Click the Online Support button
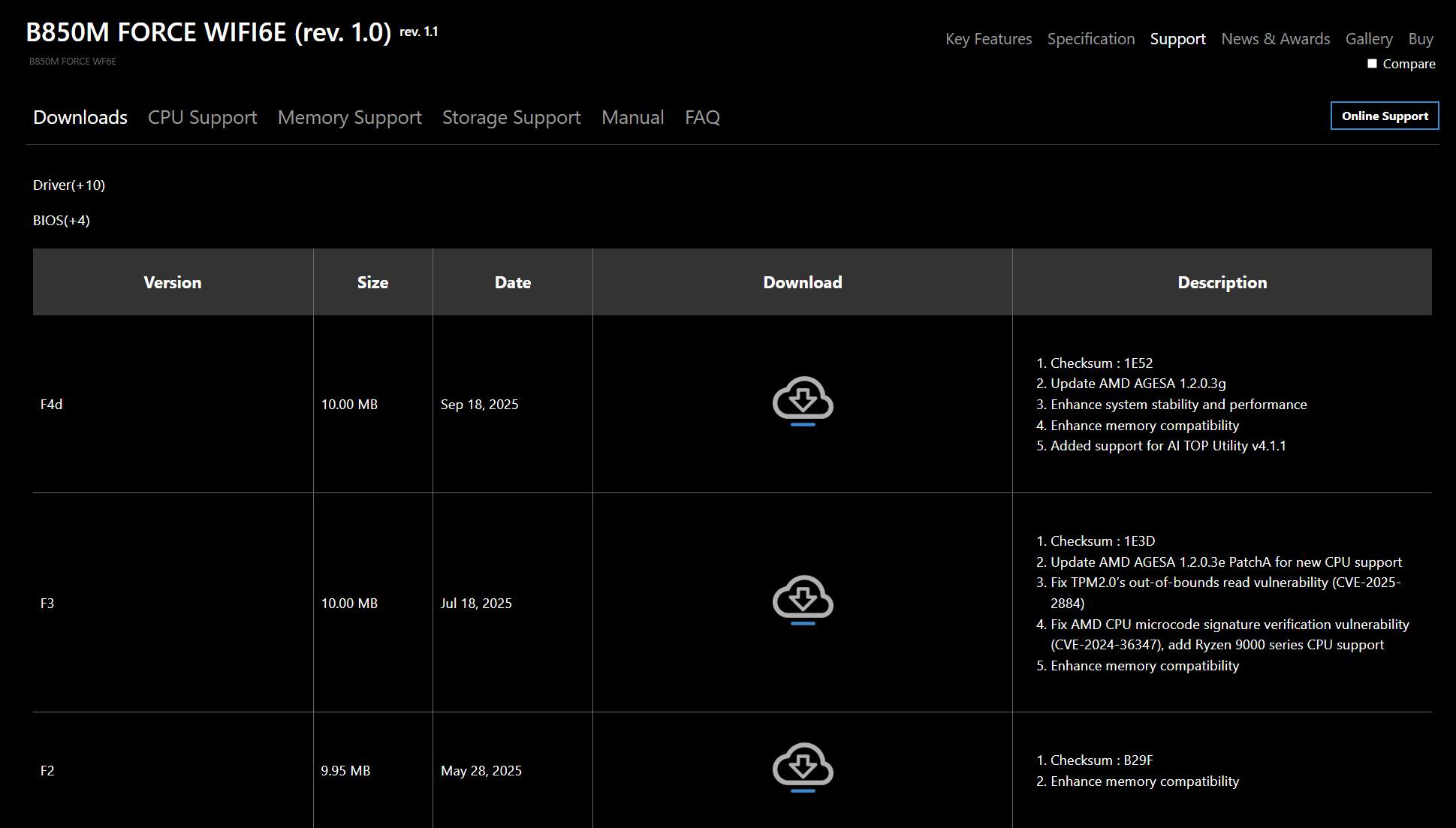The width and height of the screenshot is (1456, 828). [1385, 116]
